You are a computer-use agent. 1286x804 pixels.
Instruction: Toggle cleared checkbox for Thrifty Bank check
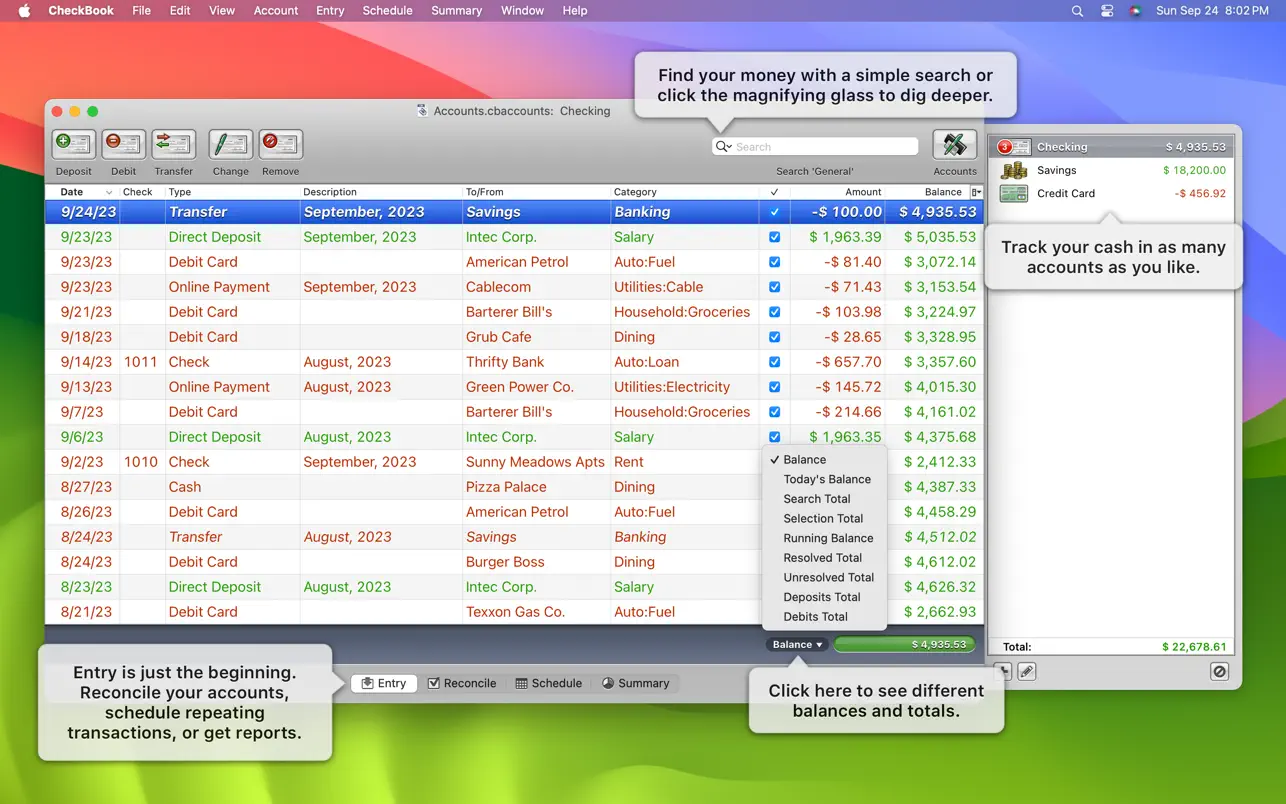pyautogui.click(x=774, y=362)
